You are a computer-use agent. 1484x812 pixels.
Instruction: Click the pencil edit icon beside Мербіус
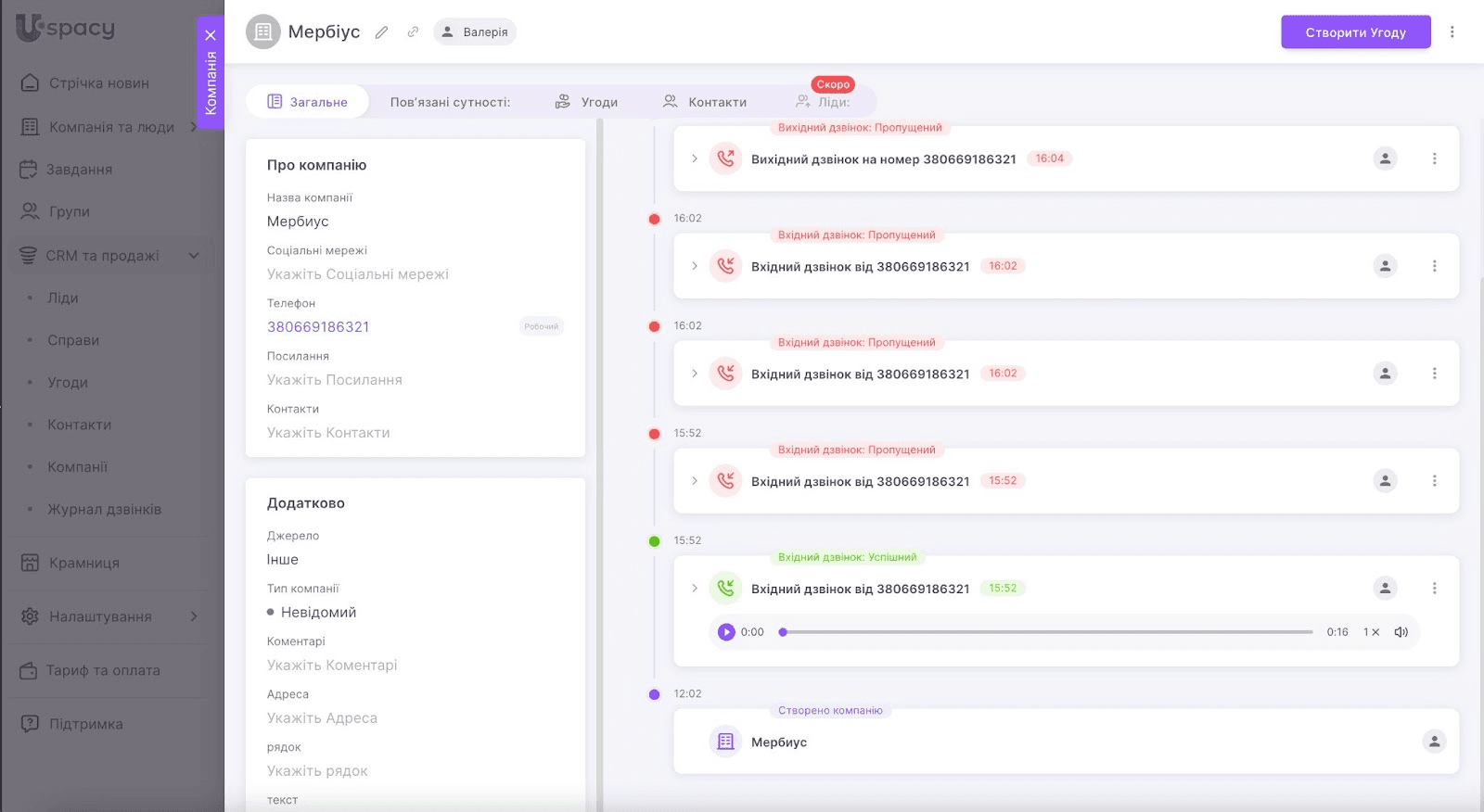[381, 32]
